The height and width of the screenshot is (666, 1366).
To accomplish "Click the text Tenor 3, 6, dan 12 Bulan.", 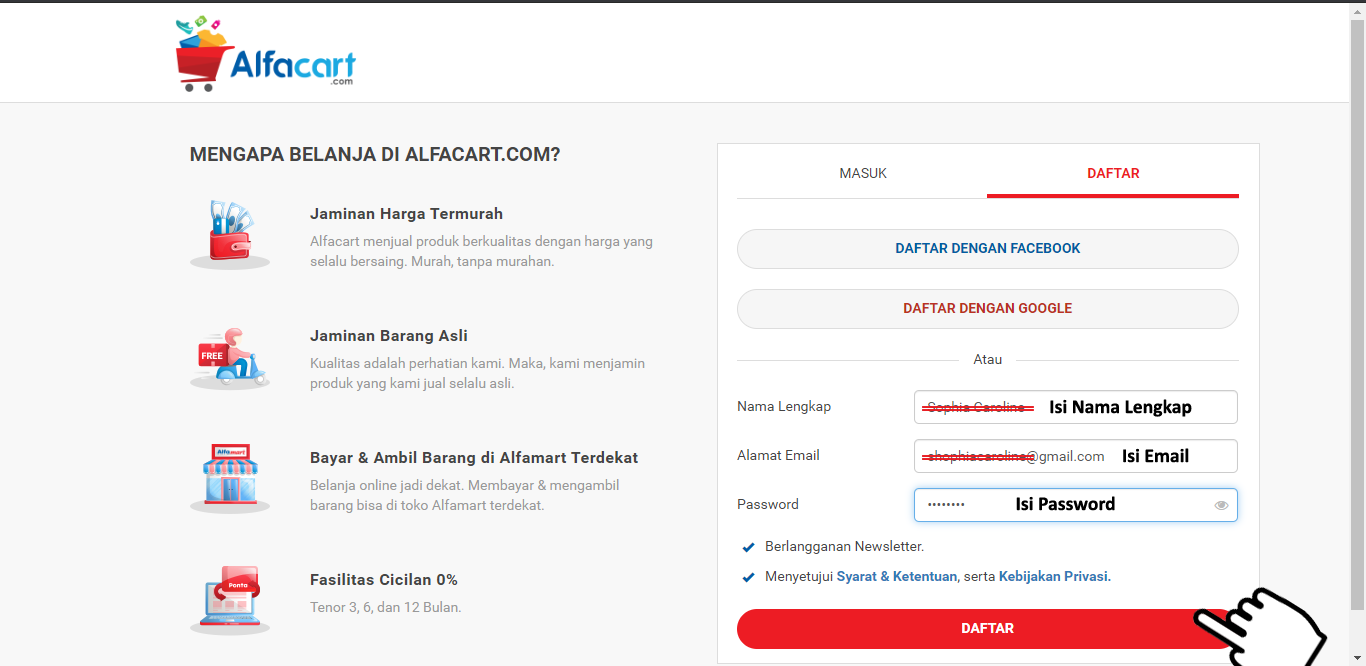I will [x=386, y=607].
